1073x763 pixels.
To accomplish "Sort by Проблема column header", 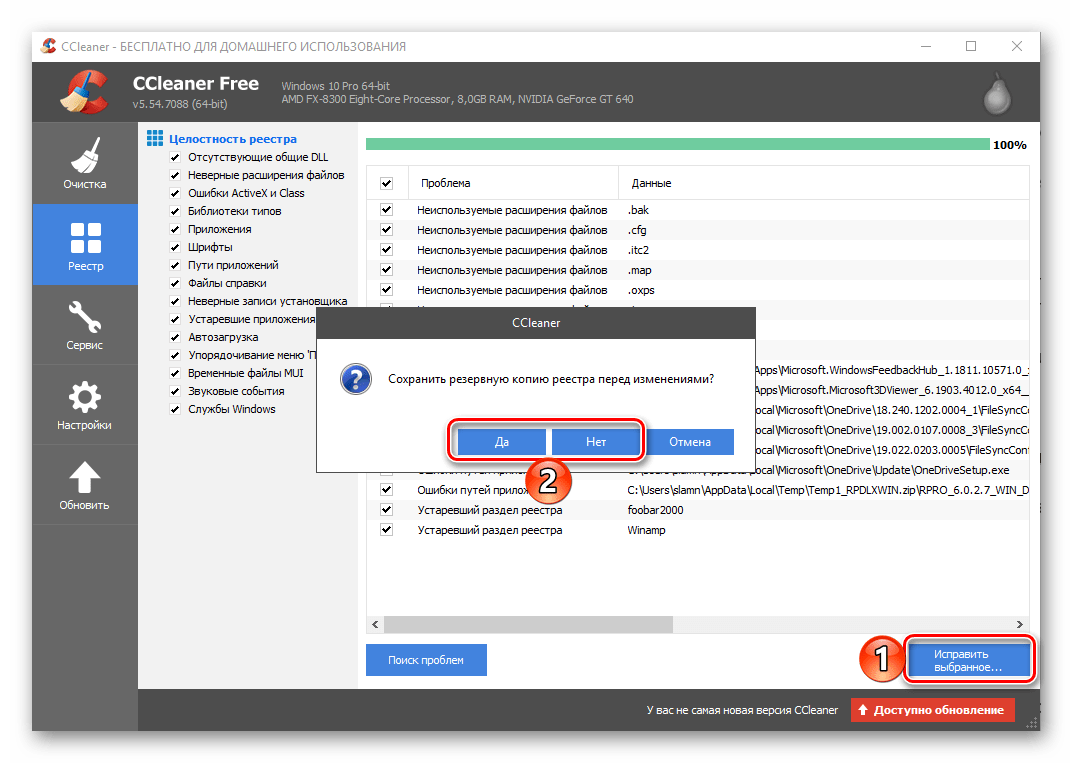I will pos(513,183).
